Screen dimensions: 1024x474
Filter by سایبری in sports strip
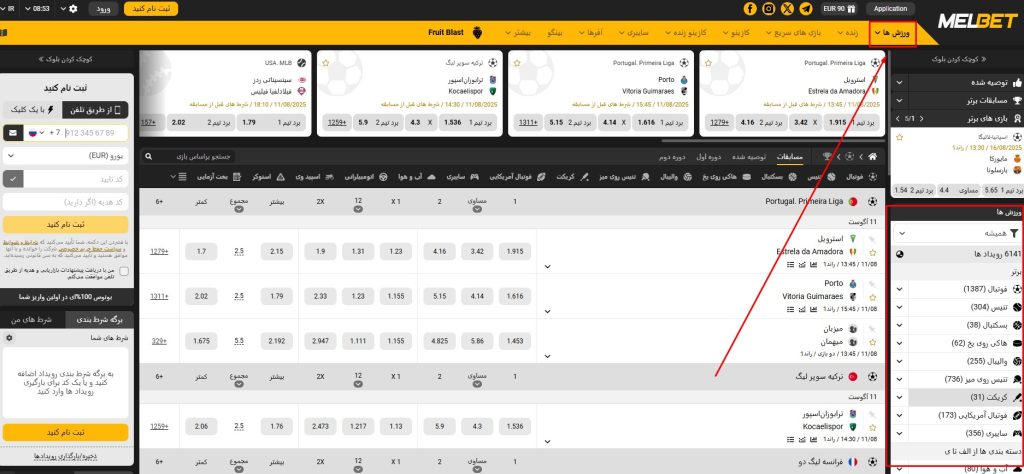click(462, 176)
